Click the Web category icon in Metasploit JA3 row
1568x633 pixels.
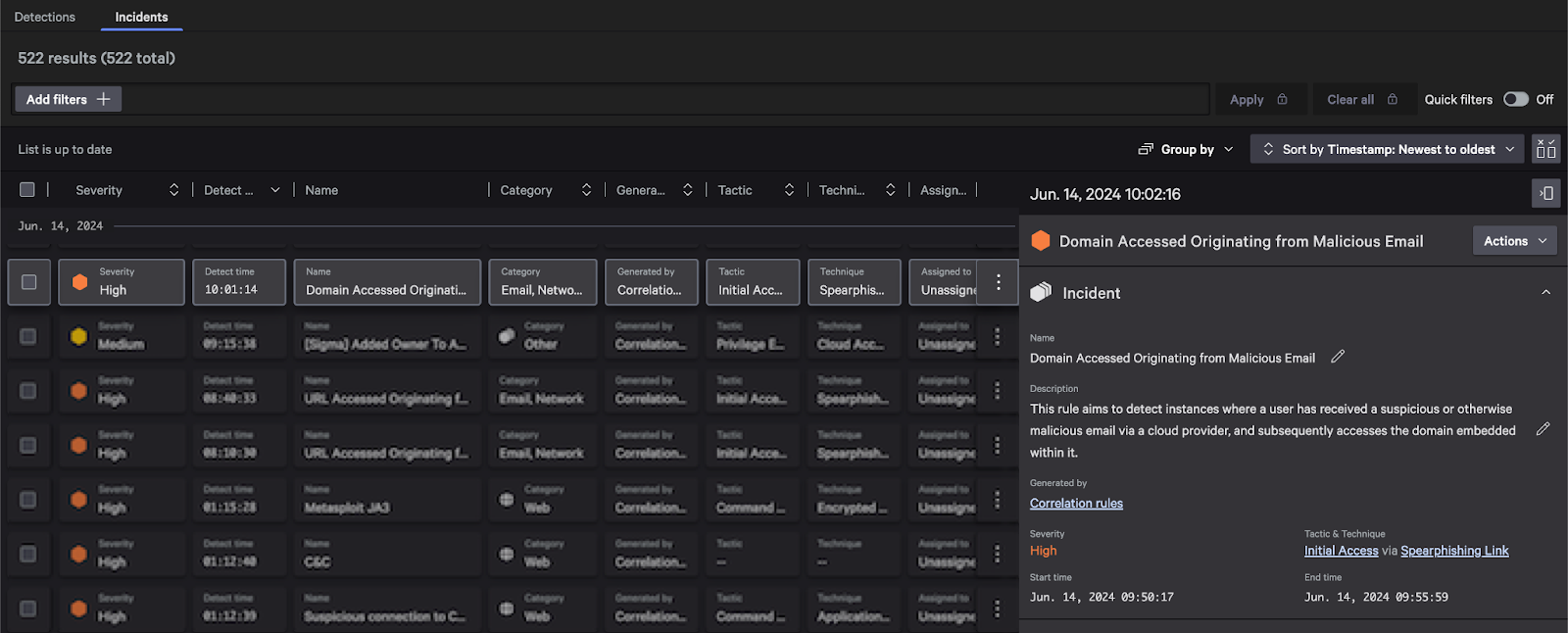point(507,500)
